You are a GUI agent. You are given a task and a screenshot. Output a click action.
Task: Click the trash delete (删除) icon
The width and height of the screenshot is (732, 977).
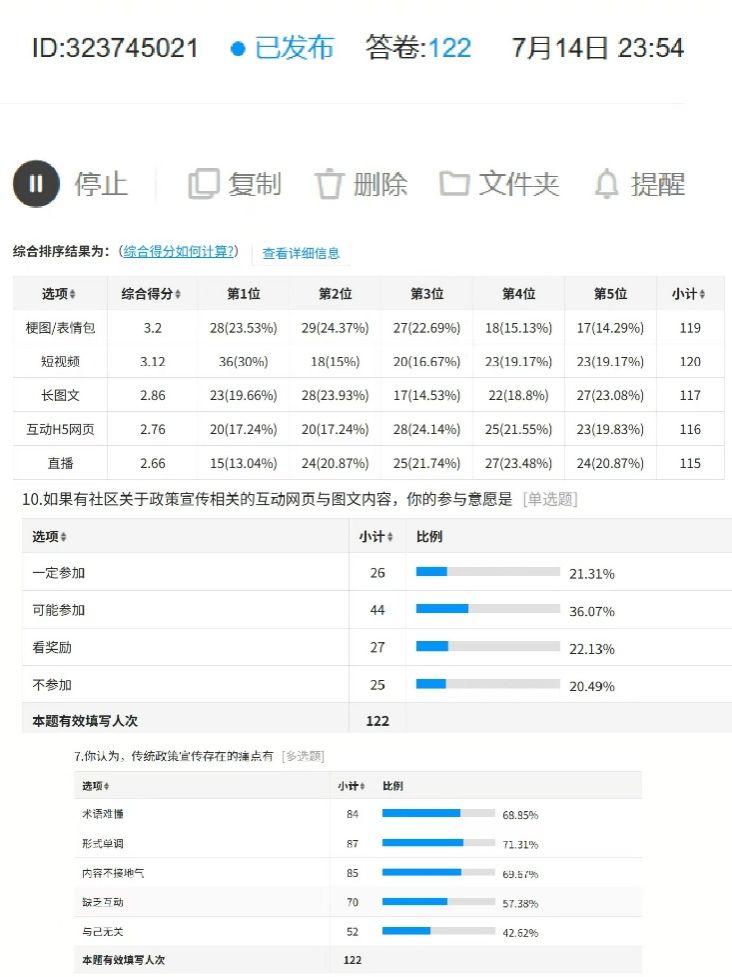329,184
